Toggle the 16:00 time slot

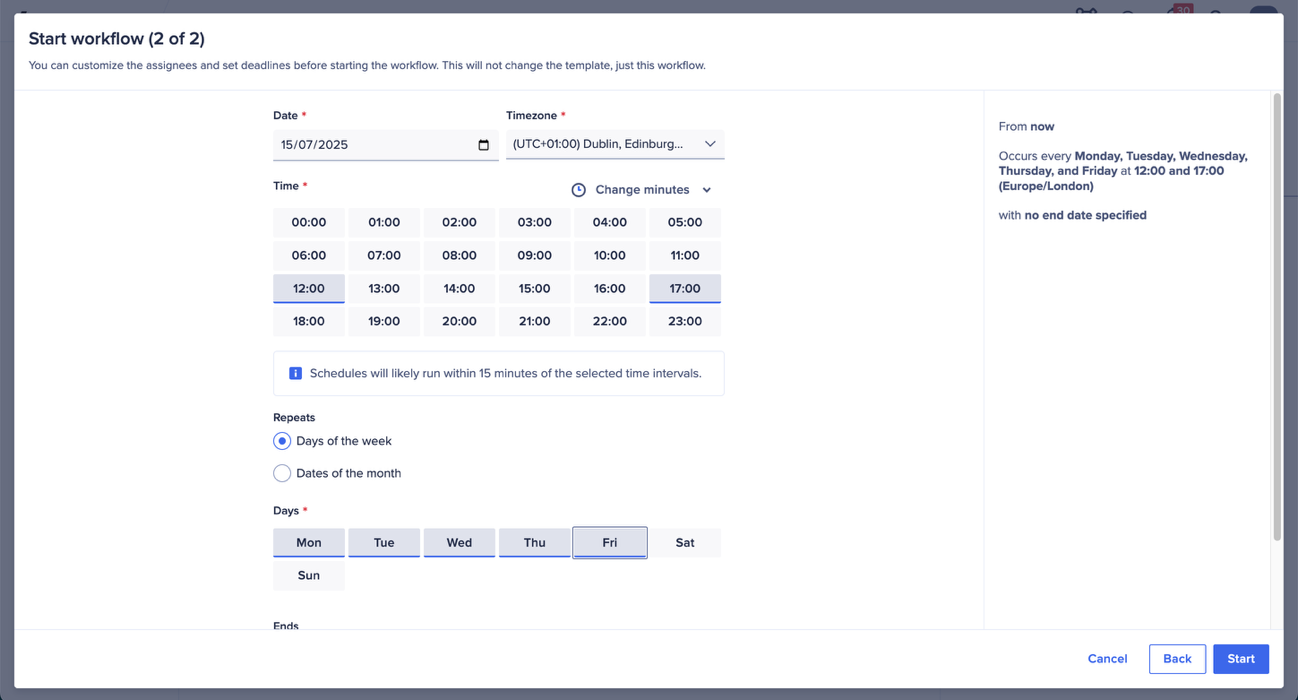point(610,288)
